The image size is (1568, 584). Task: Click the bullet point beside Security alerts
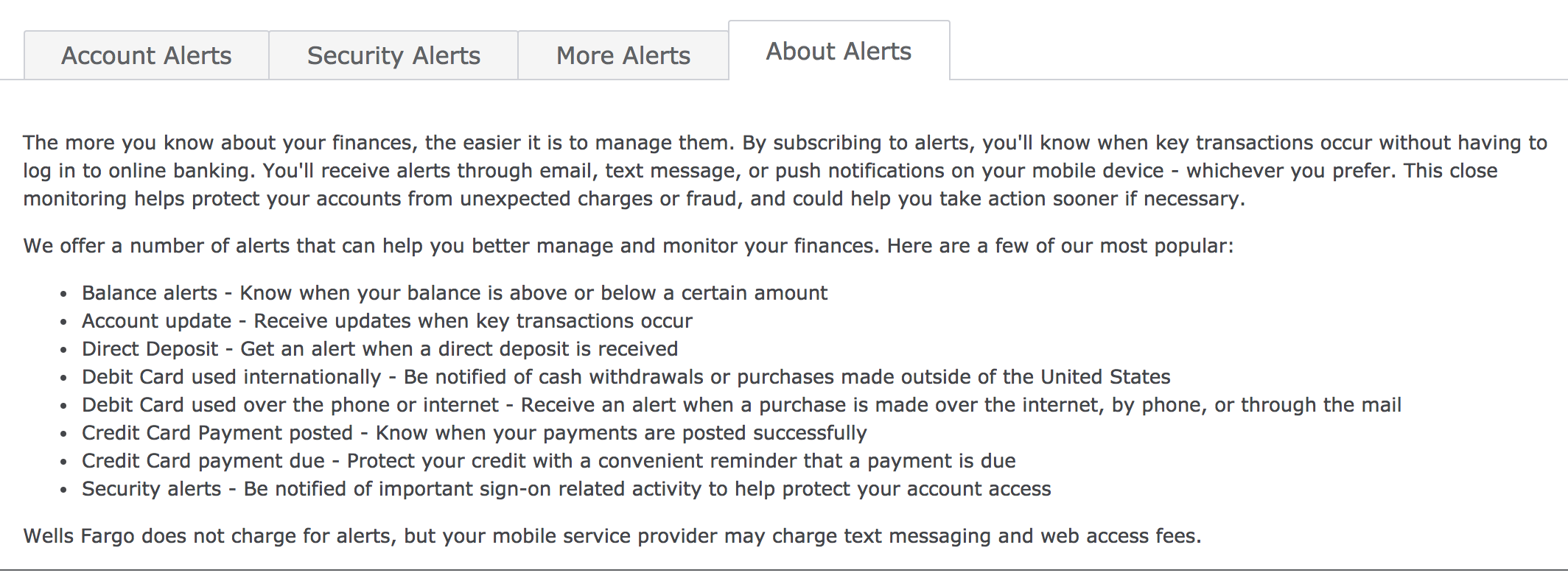pos(63,489)
